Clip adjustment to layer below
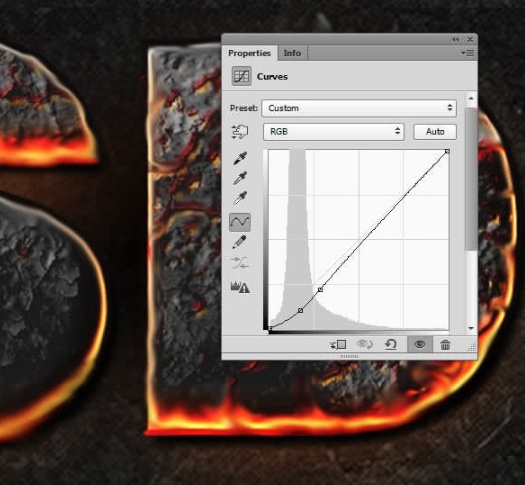 pos(339,344)
